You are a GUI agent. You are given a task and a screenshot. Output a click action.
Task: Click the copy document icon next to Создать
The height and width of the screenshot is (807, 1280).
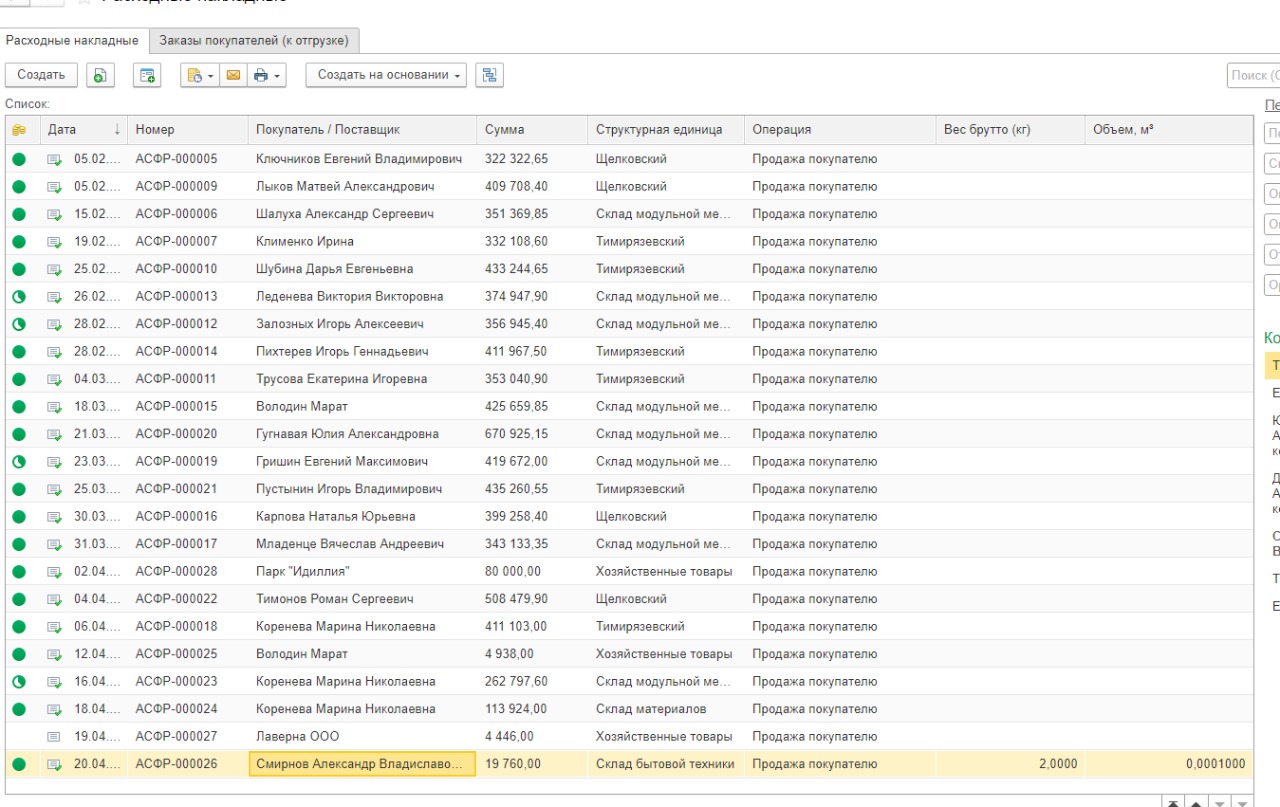pyautogui.click(x=100, y=75)
